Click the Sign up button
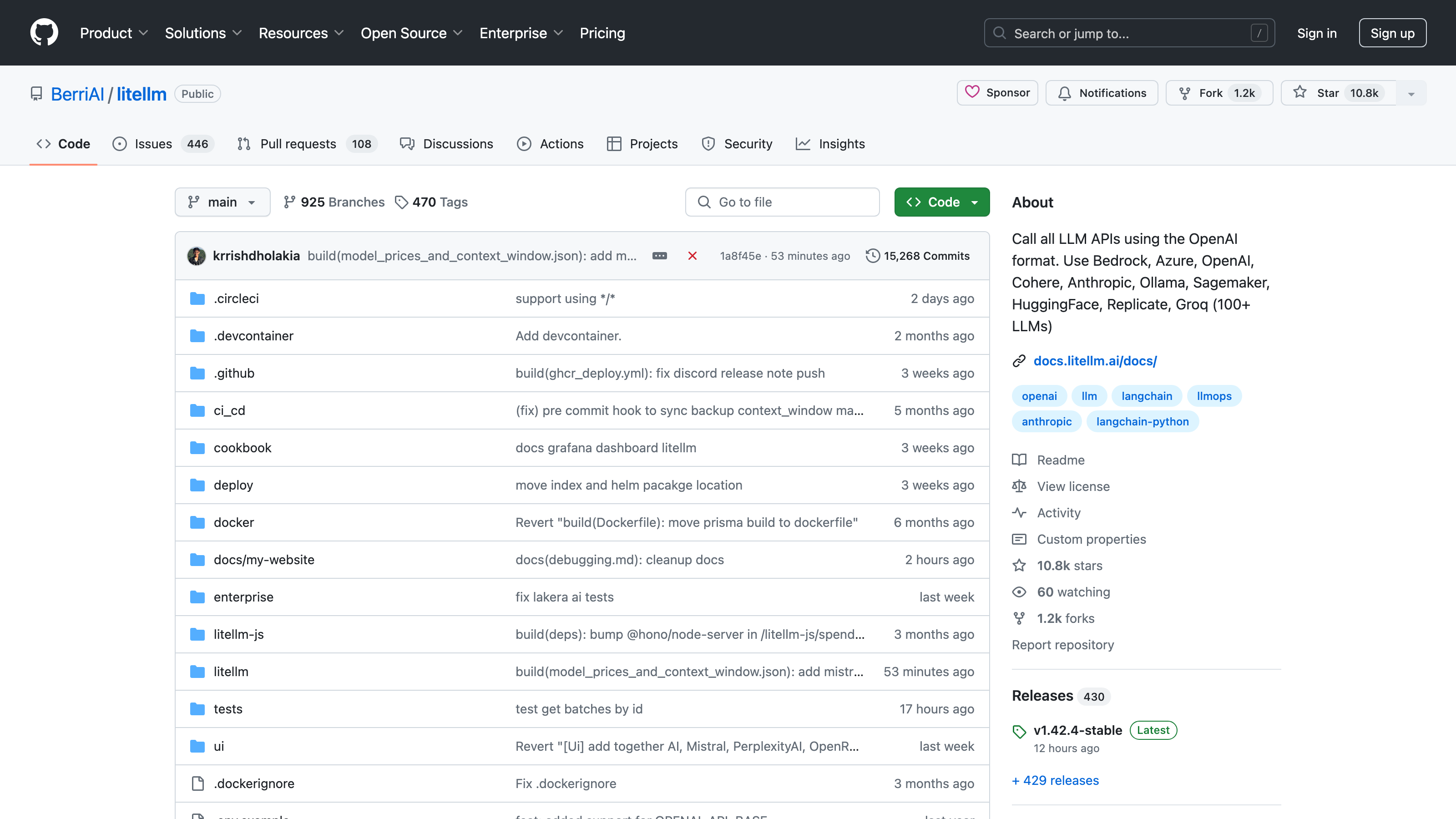The width and height of the screenshot is (1456, 819). pyautogui.click(x=1392, y=33)
